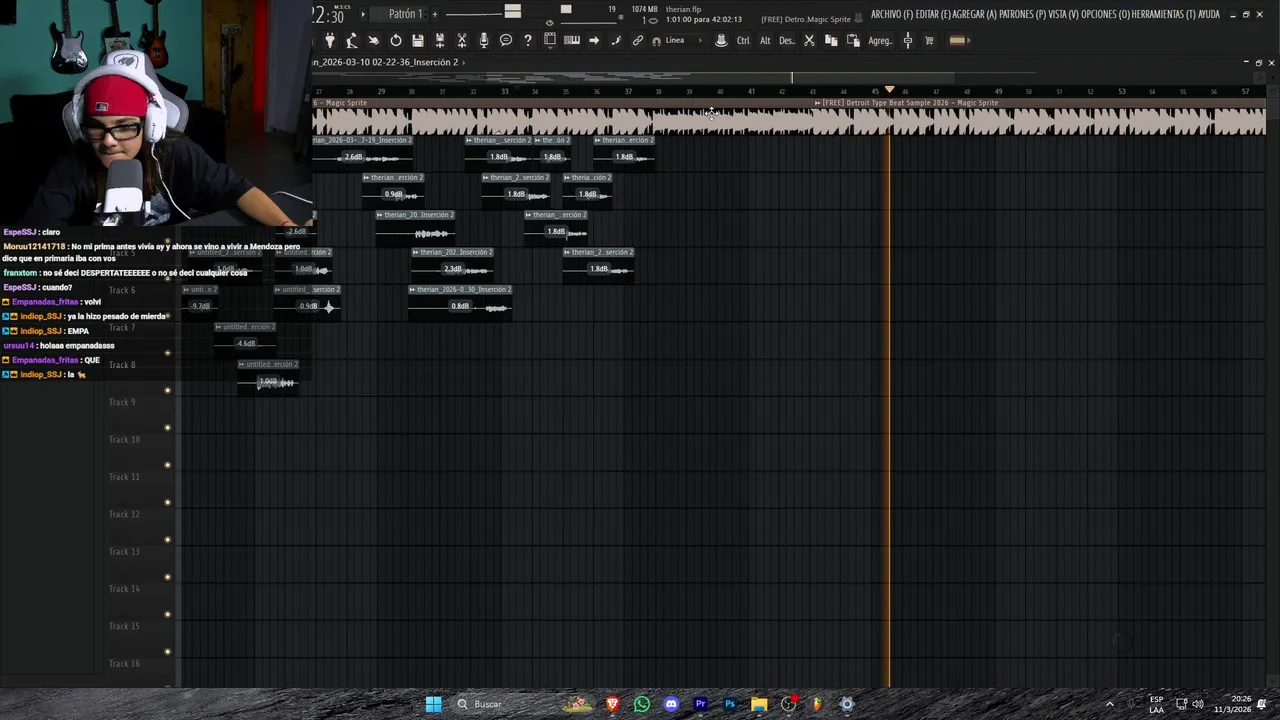The width and height of the screenshot is (1280, 720).
Task: Toggle mute dot for Track 9
Action: point(167,428)
